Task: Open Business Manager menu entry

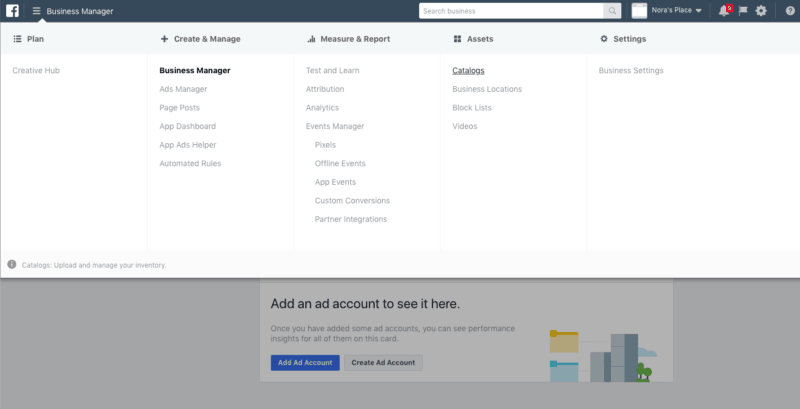Action: 195,70
